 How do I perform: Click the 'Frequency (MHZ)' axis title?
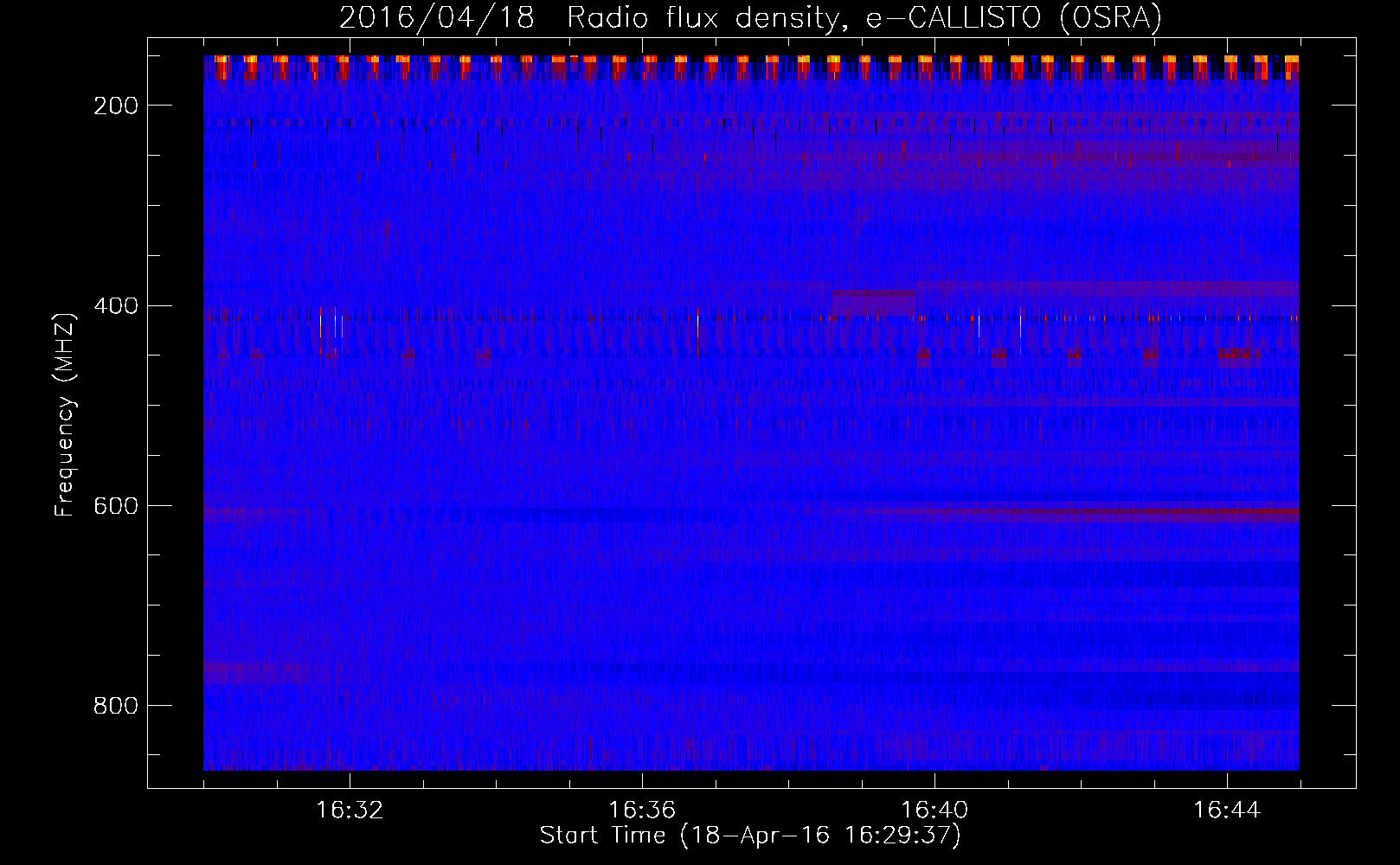coord(65,413)
